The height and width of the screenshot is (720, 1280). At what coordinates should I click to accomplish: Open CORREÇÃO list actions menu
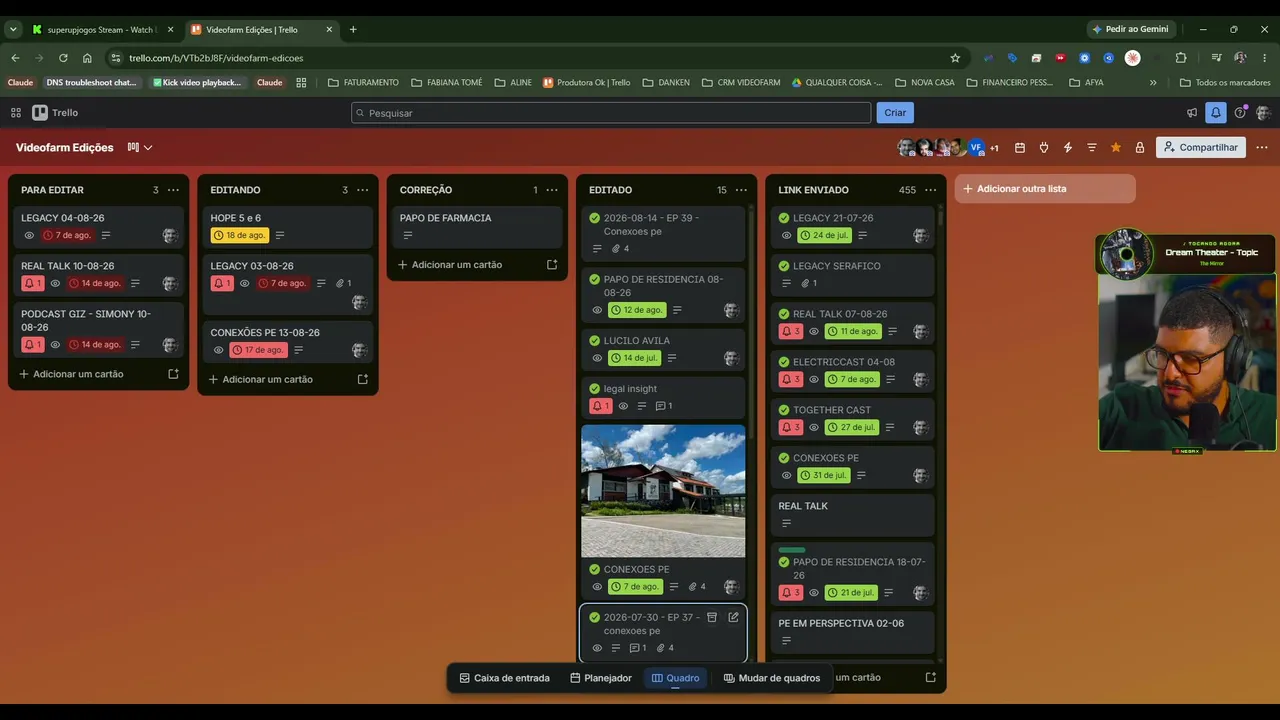point(552,190)
